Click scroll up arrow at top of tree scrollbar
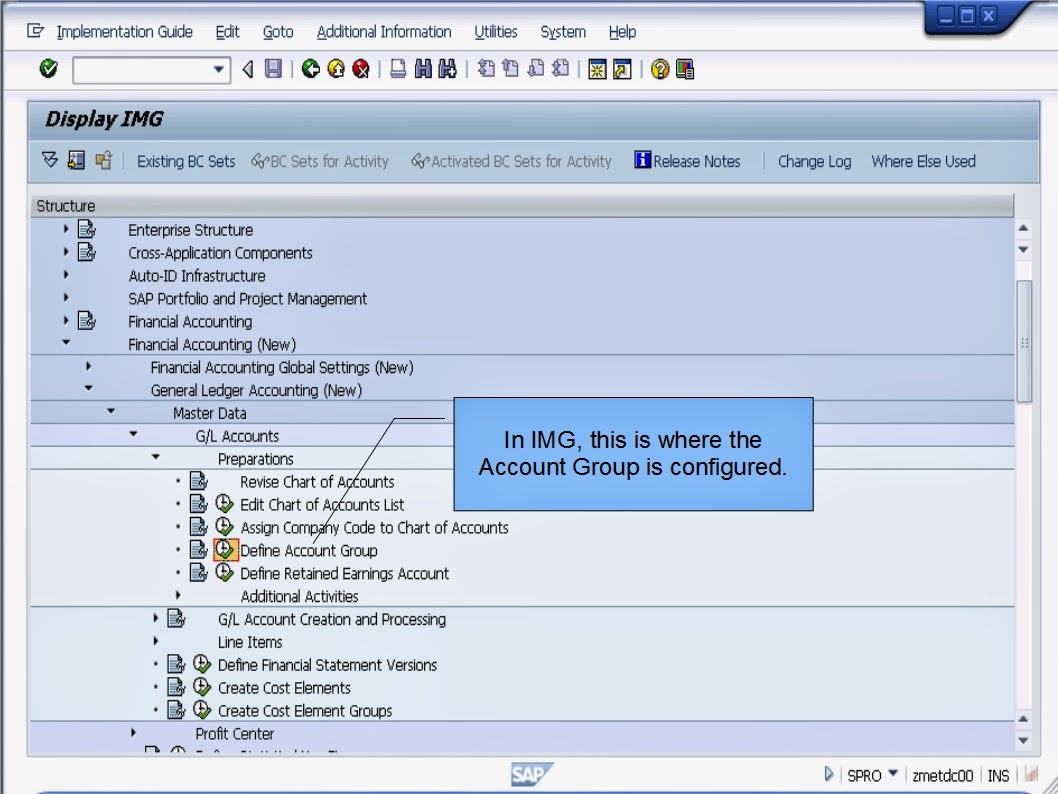The image size is (1058, 794). point(1024,228)
